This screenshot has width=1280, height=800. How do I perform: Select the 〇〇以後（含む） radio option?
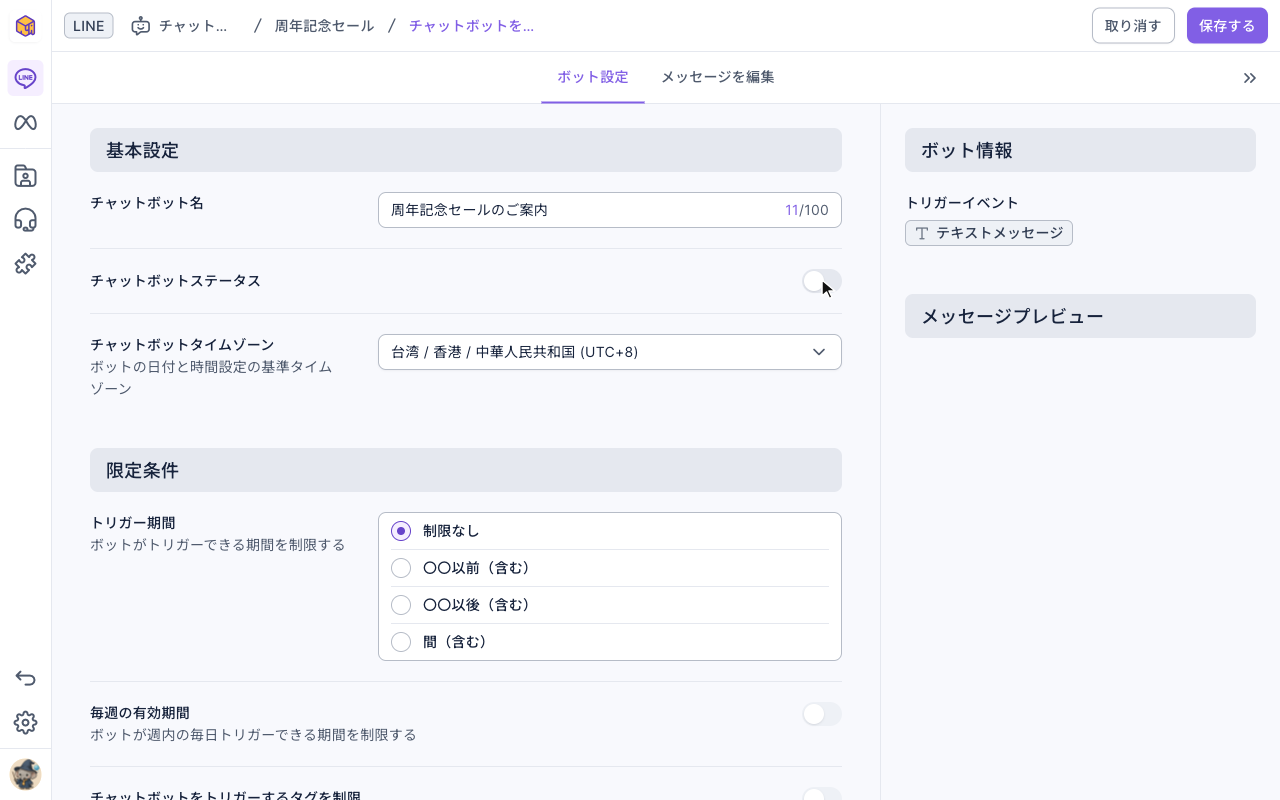401,605
